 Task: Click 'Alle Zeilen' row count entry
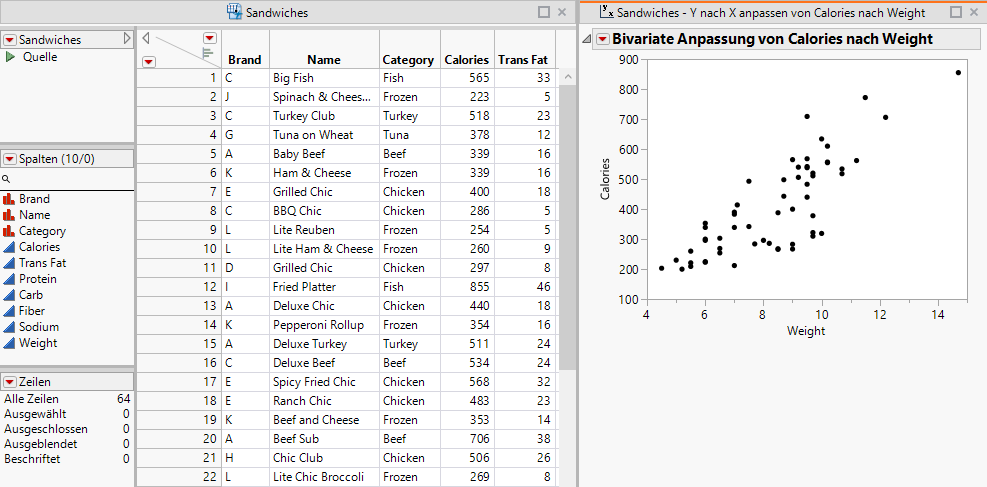click(x=67, y=399)
